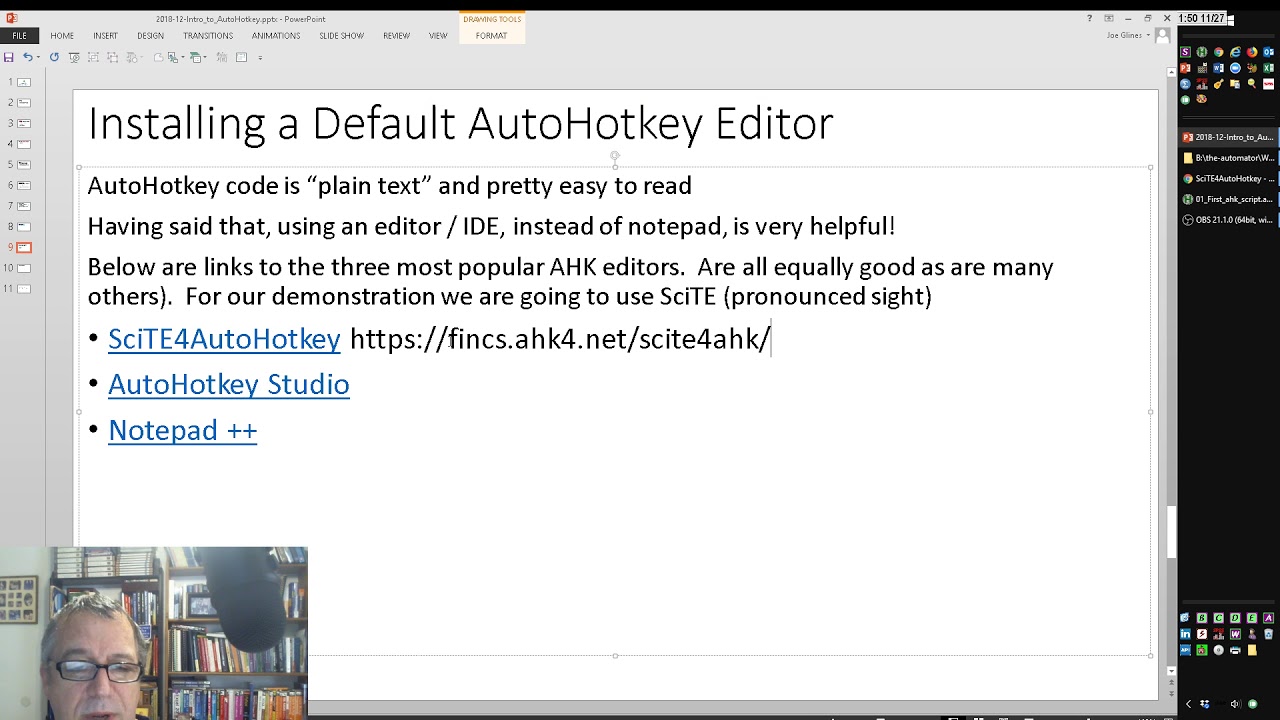Click the line 'AutoHotkey code is plain text'
Image resolution: width=1280 pixels, height=720 pixels.
tap(390, 186)
